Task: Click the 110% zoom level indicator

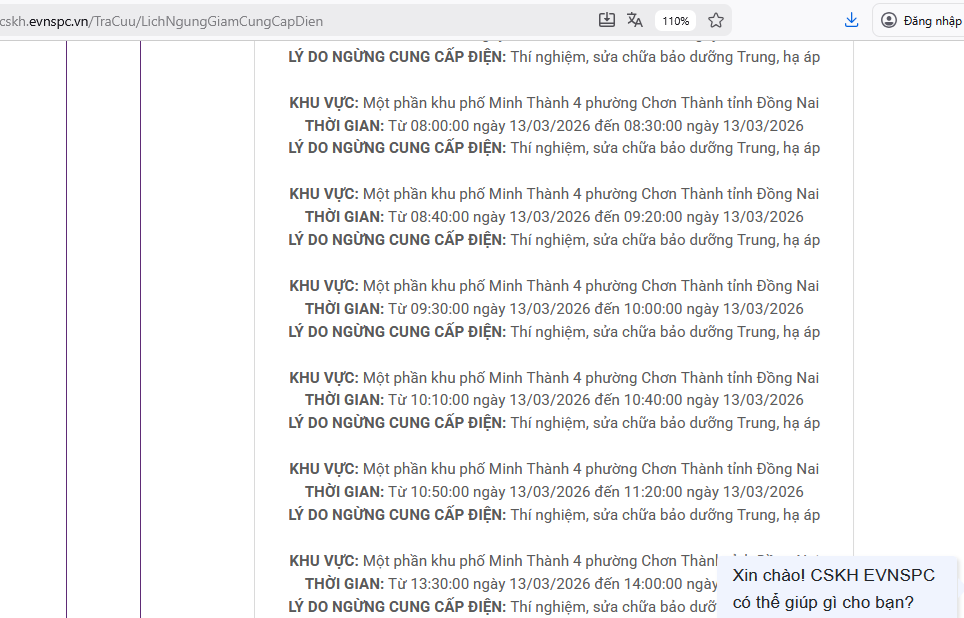Action: (676, 21)
